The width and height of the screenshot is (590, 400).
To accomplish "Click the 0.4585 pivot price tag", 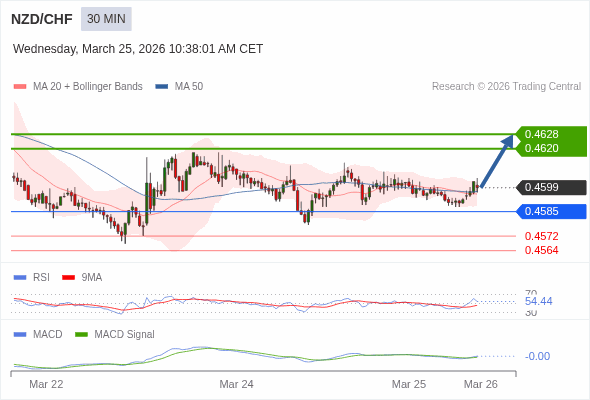I will (551, 211).
